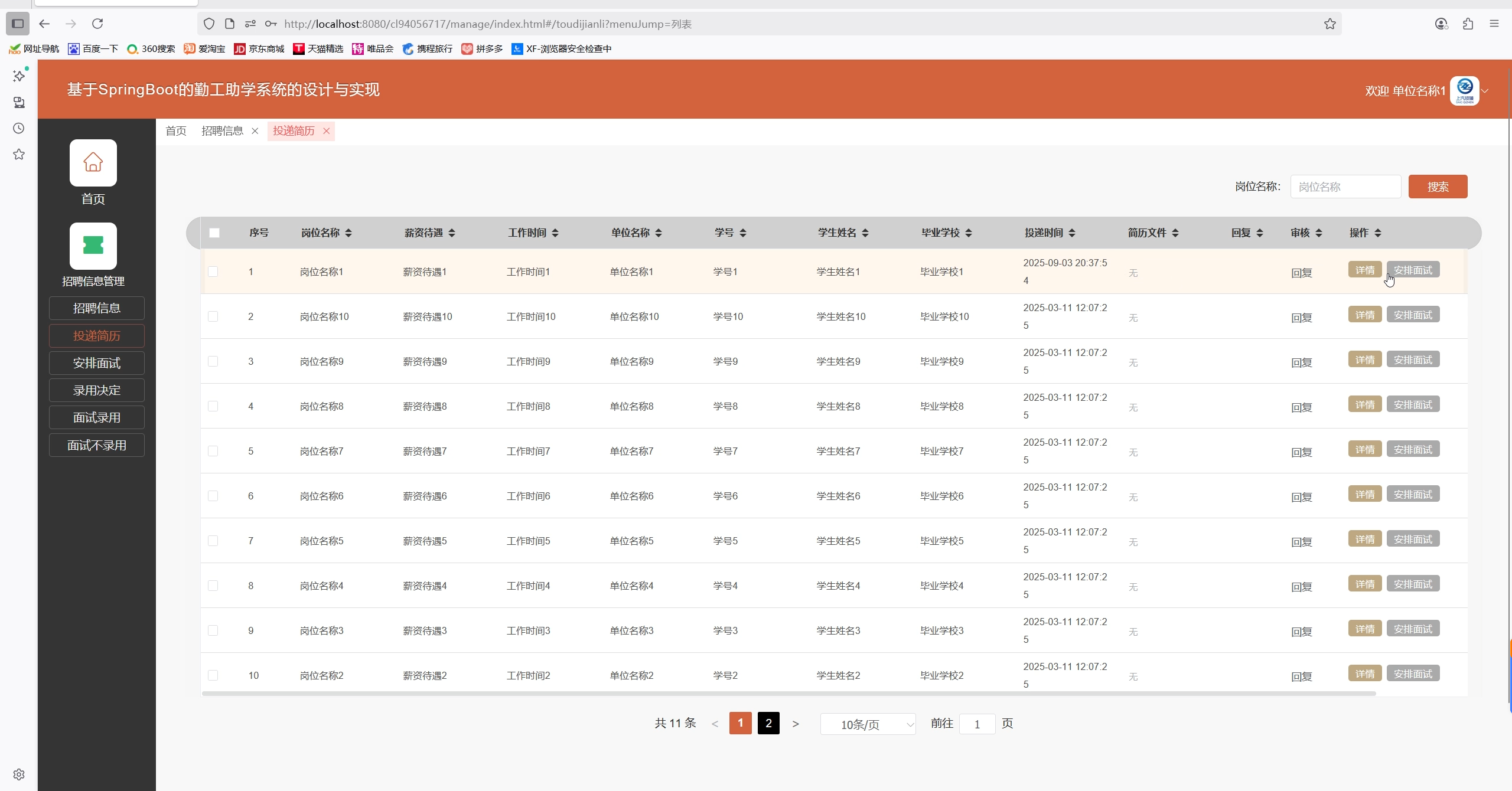Go to next page arrow
Screen dimensions: 1512x791
tap(796, 724)
